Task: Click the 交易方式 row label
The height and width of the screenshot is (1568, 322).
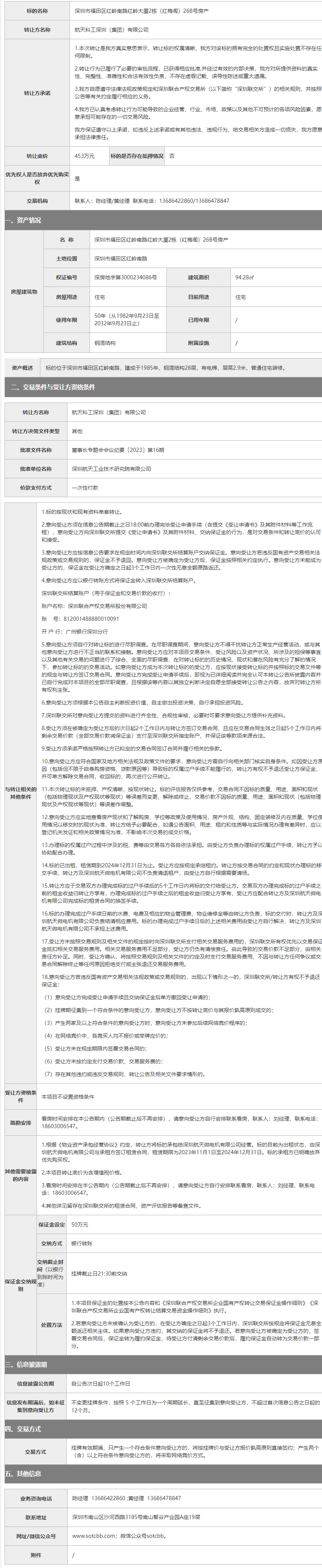Action: click(35, 1452)
